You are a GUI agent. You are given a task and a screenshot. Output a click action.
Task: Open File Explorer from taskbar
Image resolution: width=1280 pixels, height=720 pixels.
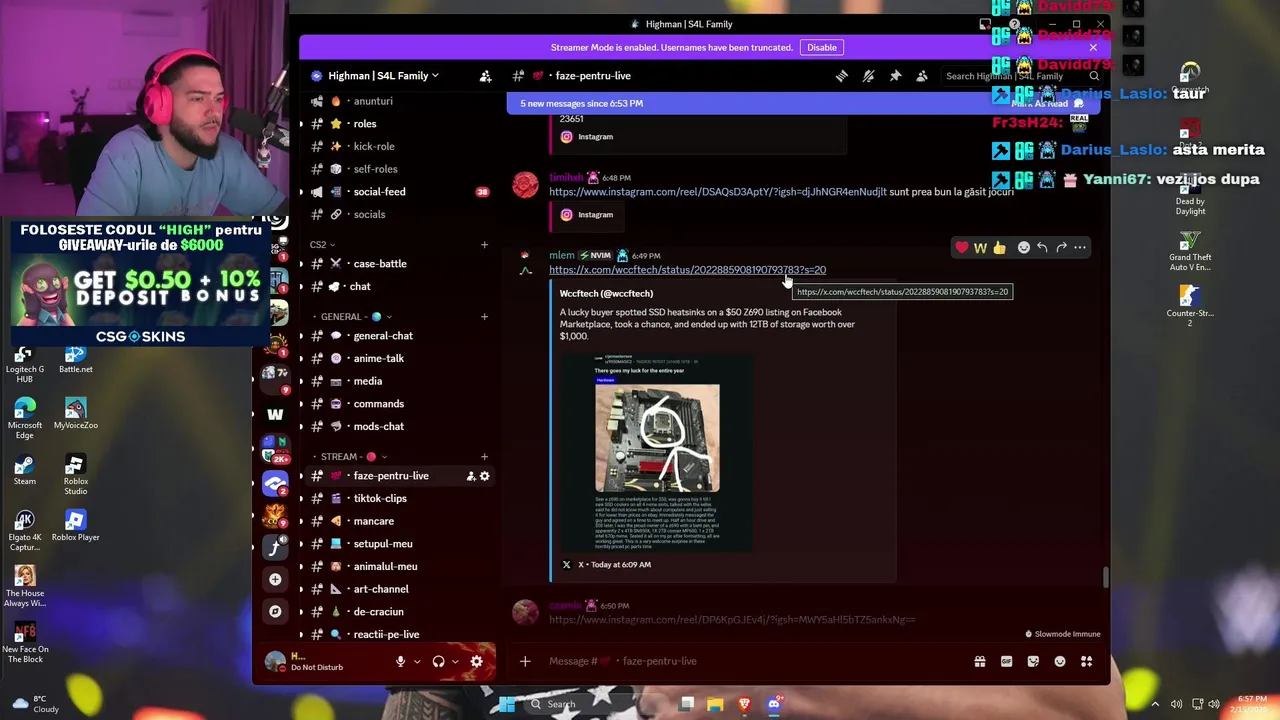click(x=715, y=704)
